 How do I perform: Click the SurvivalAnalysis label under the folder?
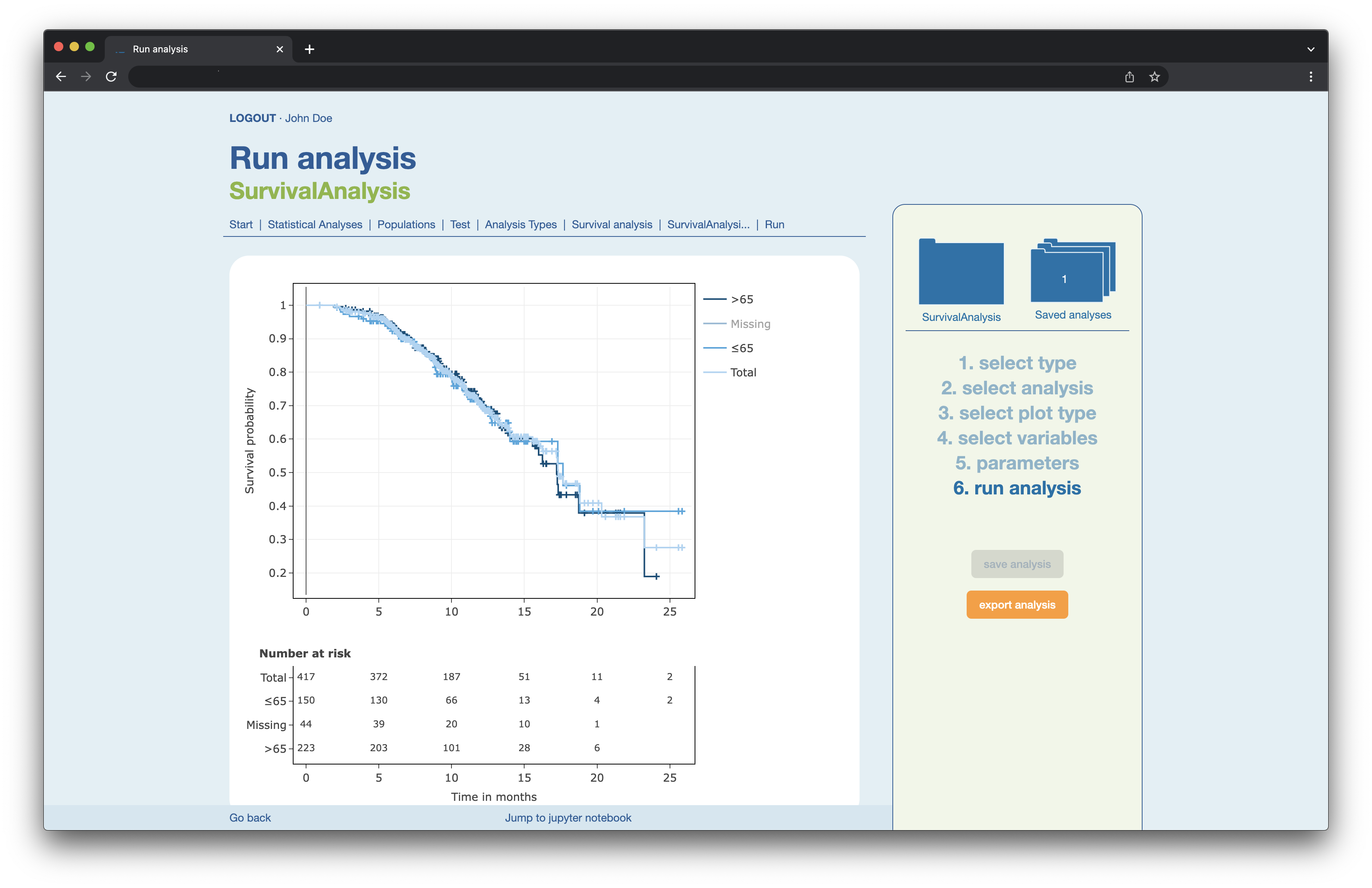961,317
